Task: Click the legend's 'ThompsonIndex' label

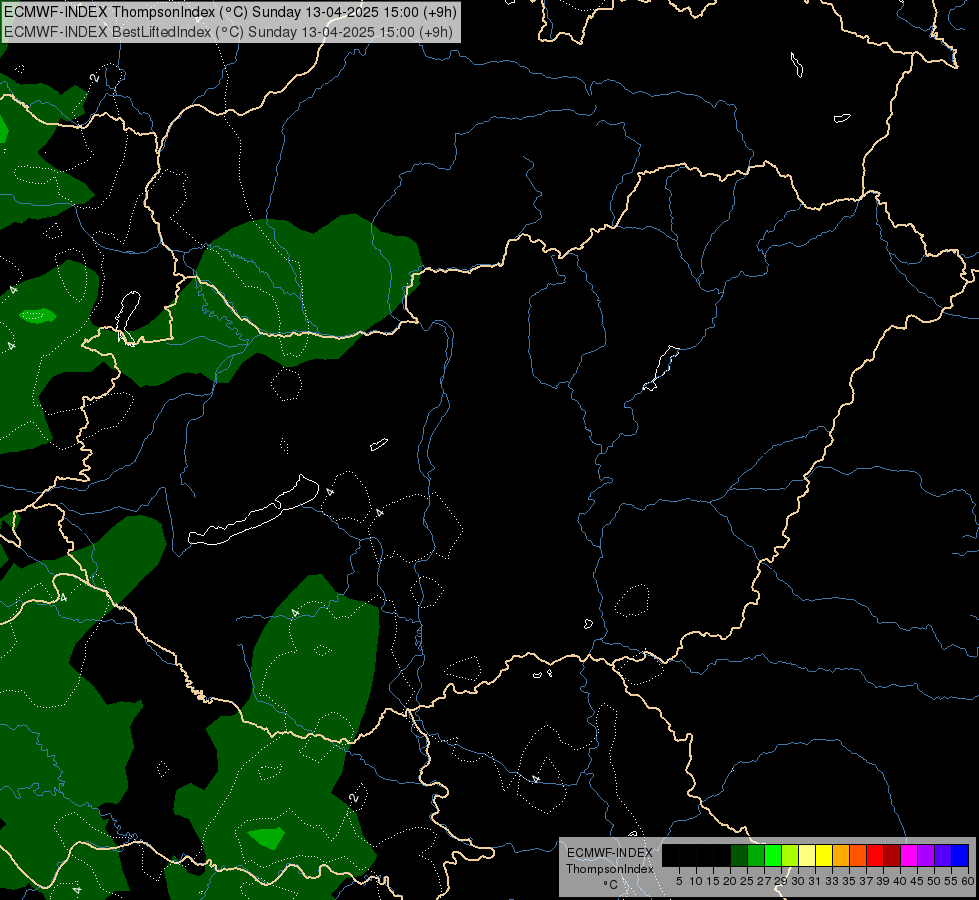Action: pyautogui.click(x=610, y=869)
